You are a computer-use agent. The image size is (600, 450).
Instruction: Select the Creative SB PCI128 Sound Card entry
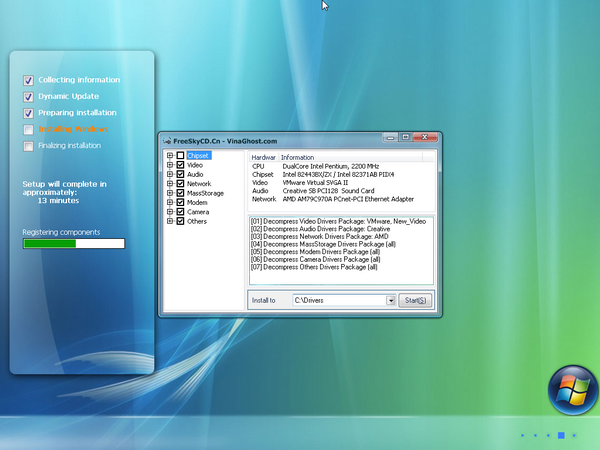click(x=328, y=191)
